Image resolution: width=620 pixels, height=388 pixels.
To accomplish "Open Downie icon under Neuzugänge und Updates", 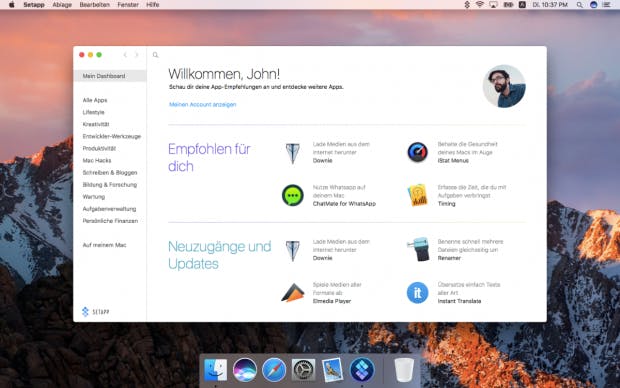I will click(293, 251).
